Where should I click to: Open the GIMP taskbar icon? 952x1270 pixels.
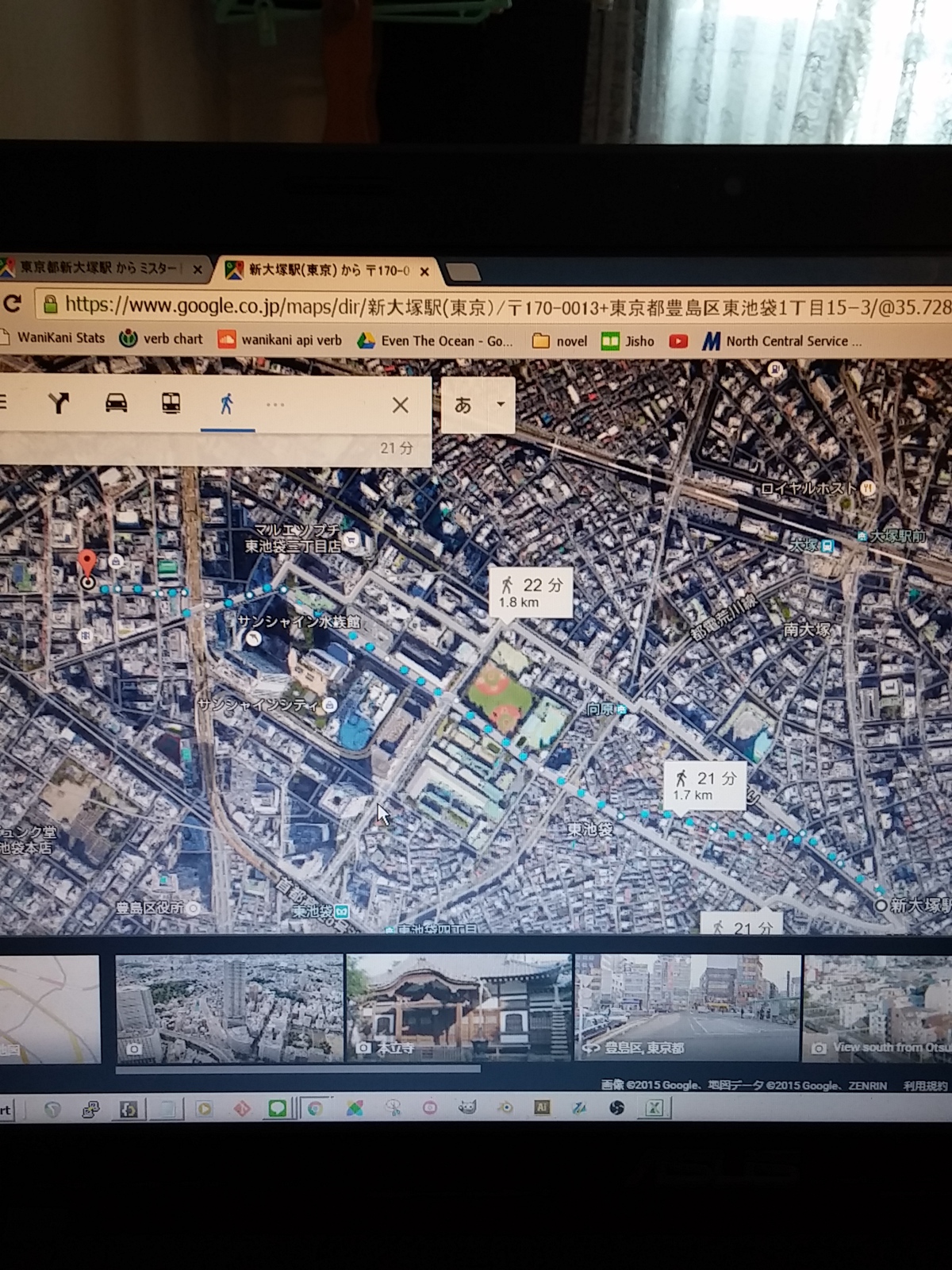(467, 1107)
